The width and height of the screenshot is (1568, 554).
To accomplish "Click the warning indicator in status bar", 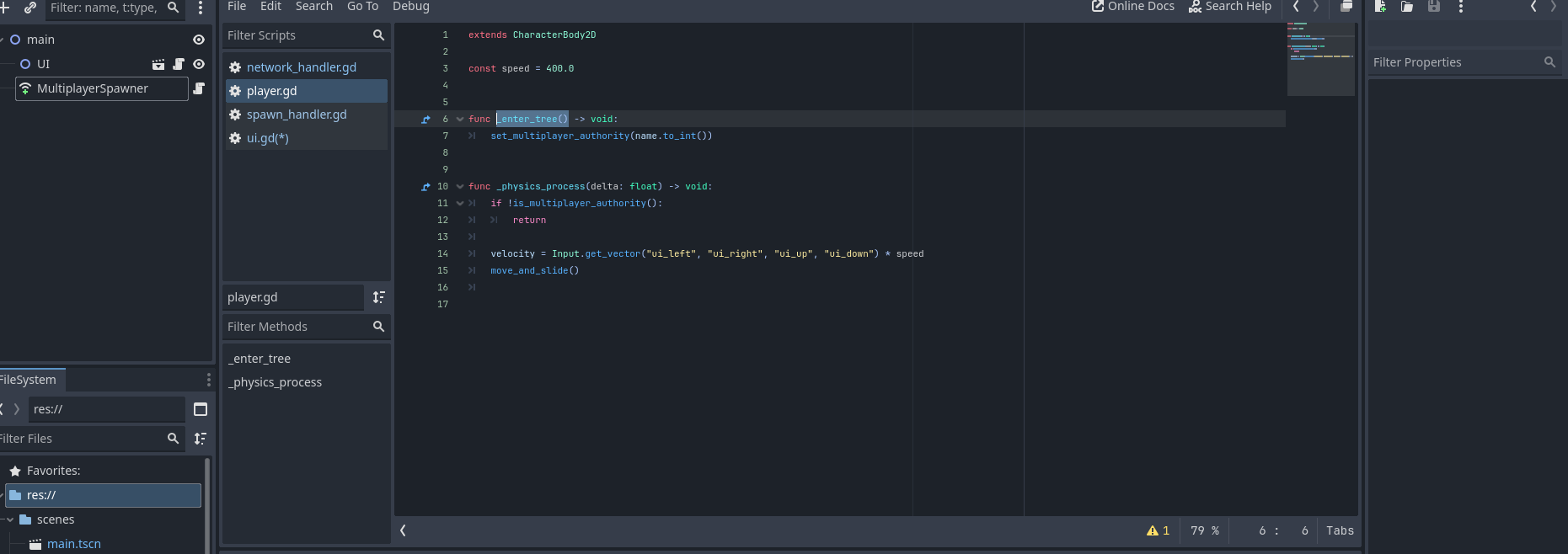I will tap(1158, 530).
